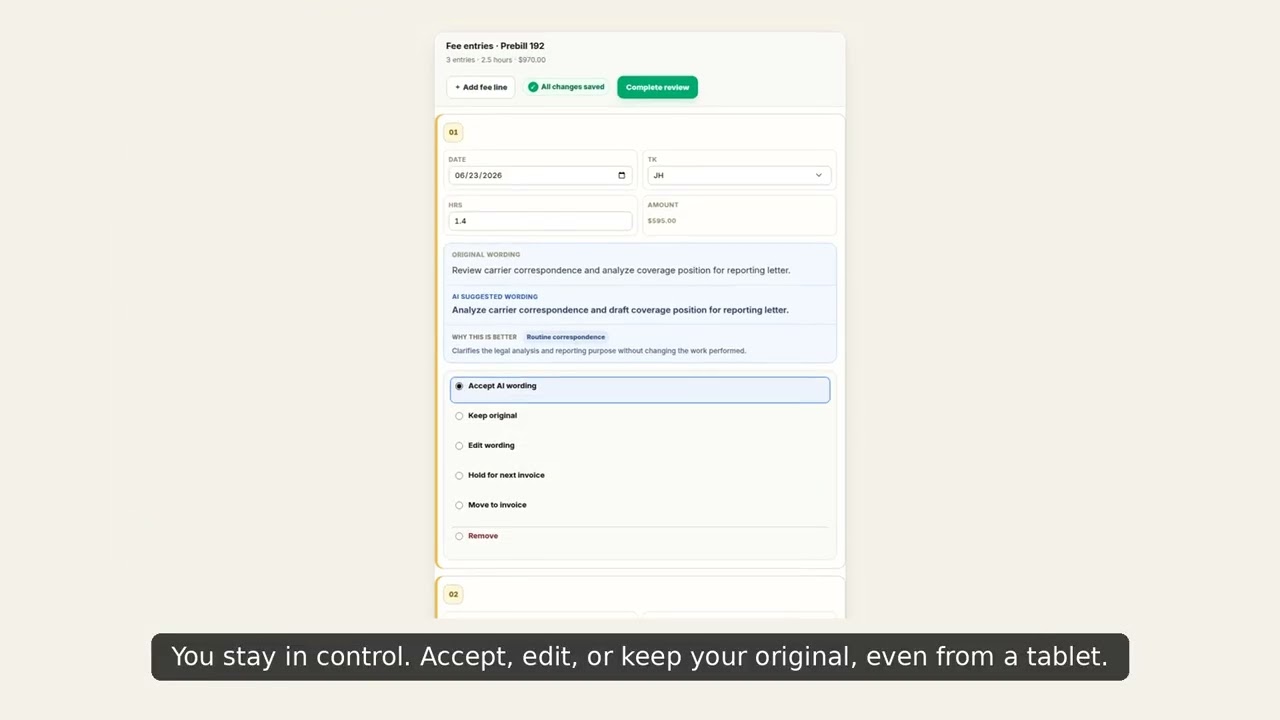Click the explanation text starting 'Clarifies the legal analysis'

coord(599,351)
